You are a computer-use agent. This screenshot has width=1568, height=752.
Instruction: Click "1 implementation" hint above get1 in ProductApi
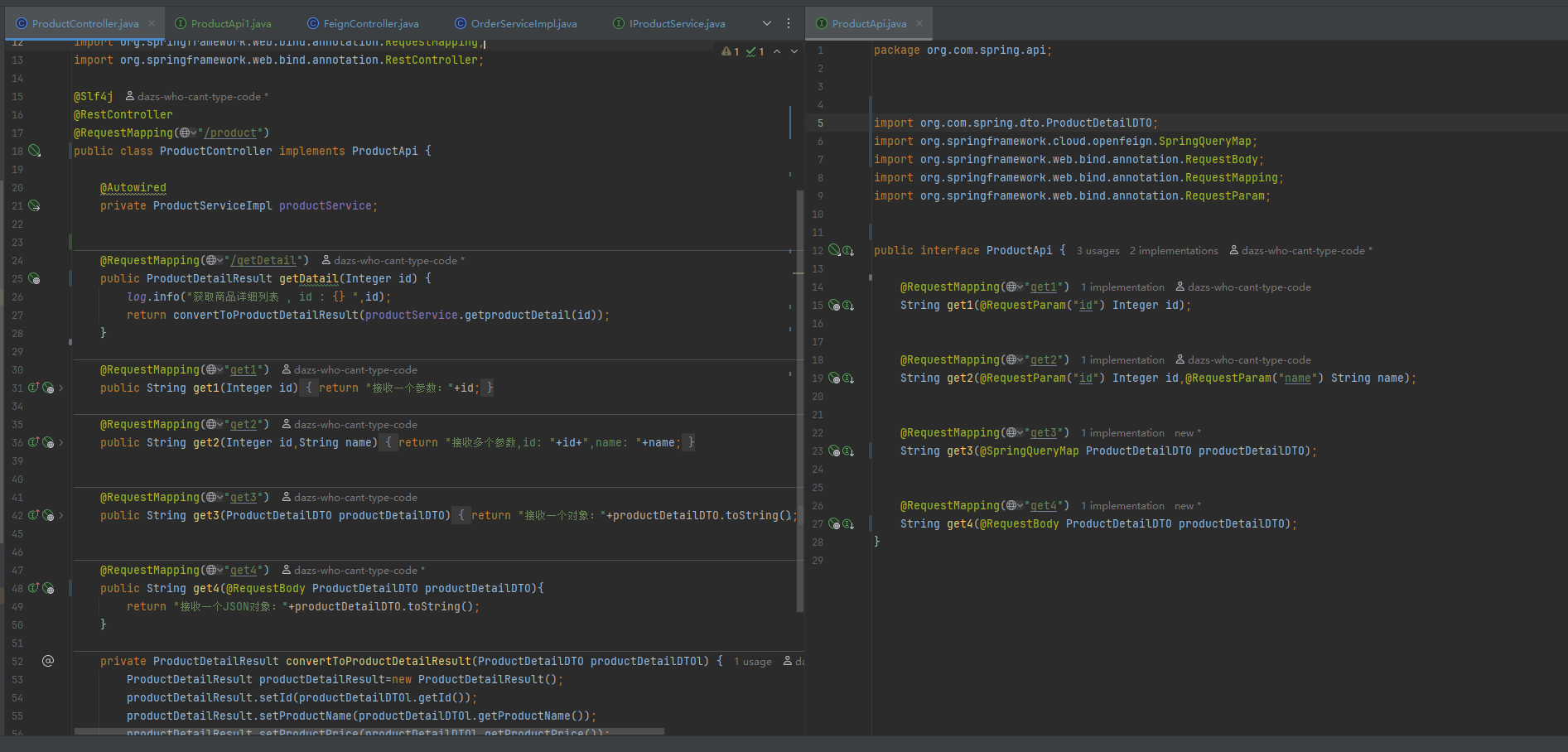tap(1122, 287)
